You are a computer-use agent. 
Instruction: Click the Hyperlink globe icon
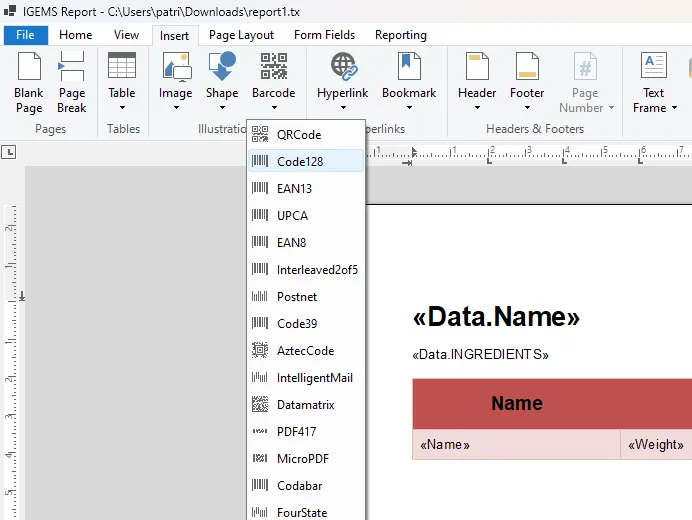coord(343,66)
